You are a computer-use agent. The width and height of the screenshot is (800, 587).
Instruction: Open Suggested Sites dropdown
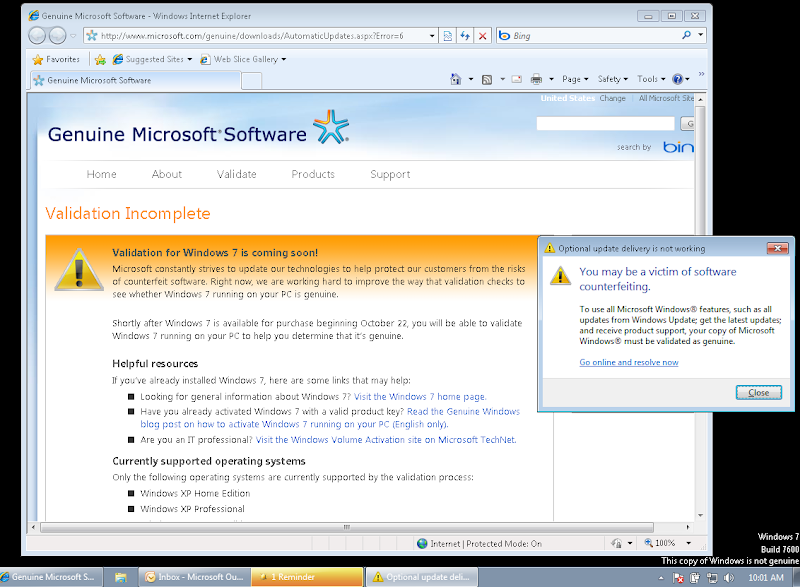pos(153,59)
